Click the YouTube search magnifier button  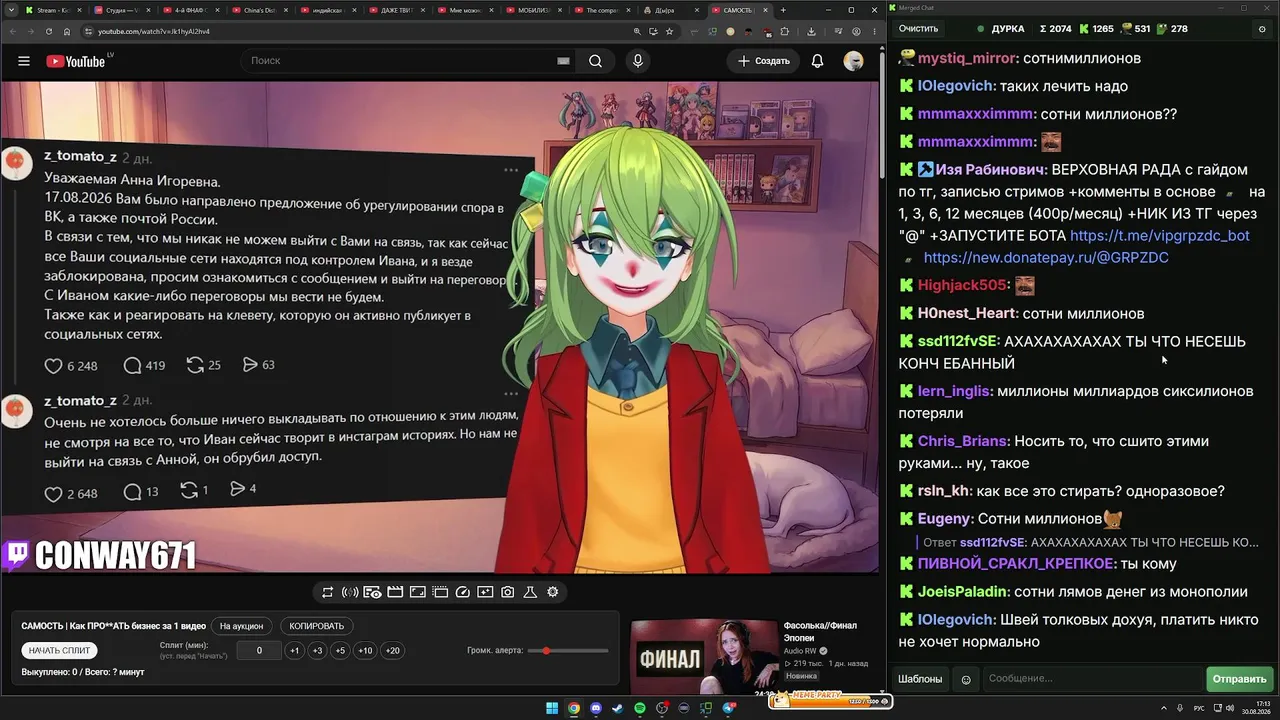(595, 61)
